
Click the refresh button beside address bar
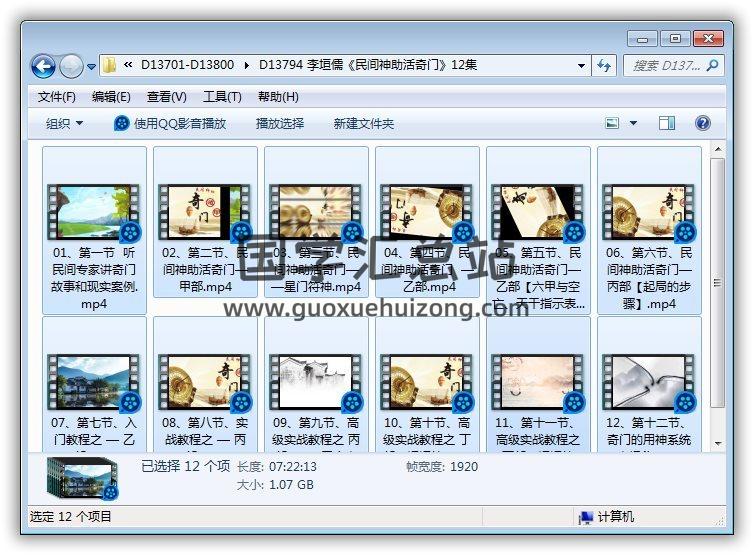coord(604,66)
